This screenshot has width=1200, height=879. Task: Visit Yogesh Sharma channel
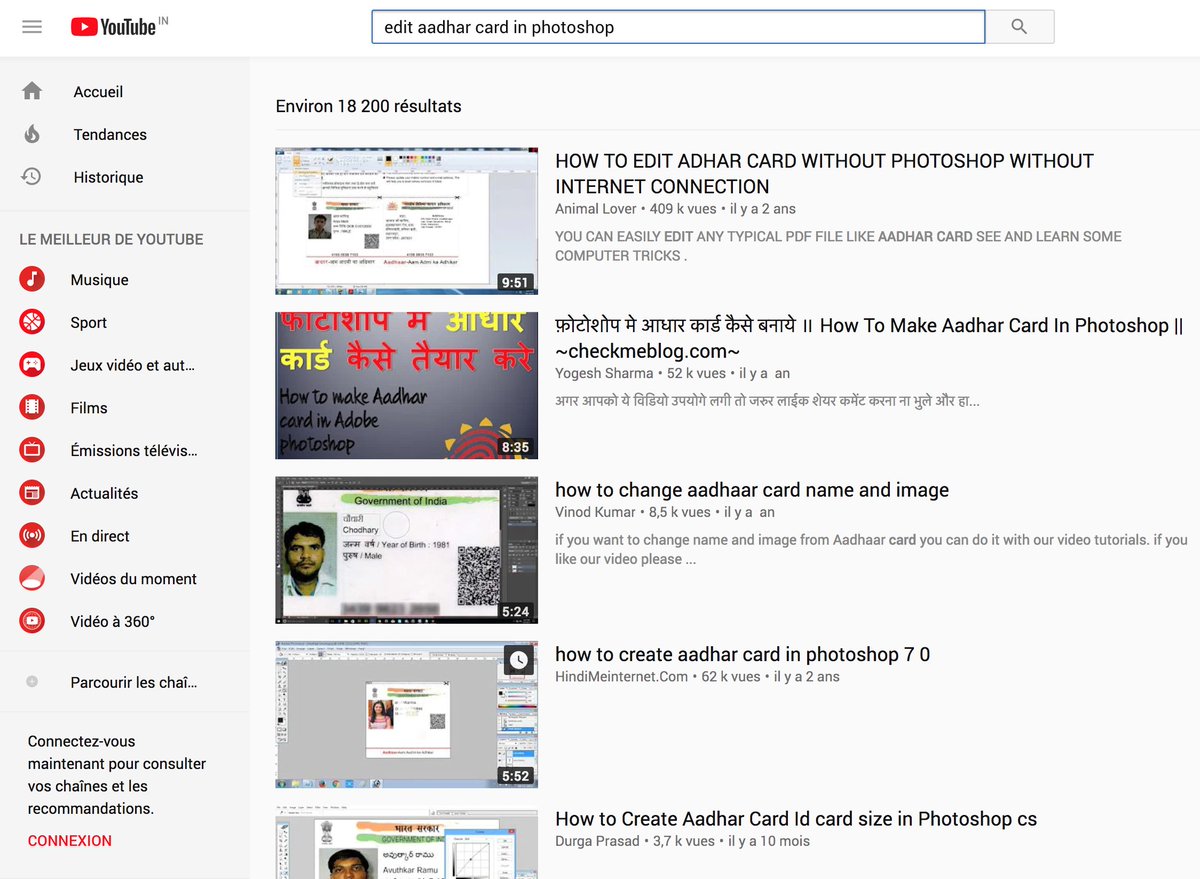[604, 373]
